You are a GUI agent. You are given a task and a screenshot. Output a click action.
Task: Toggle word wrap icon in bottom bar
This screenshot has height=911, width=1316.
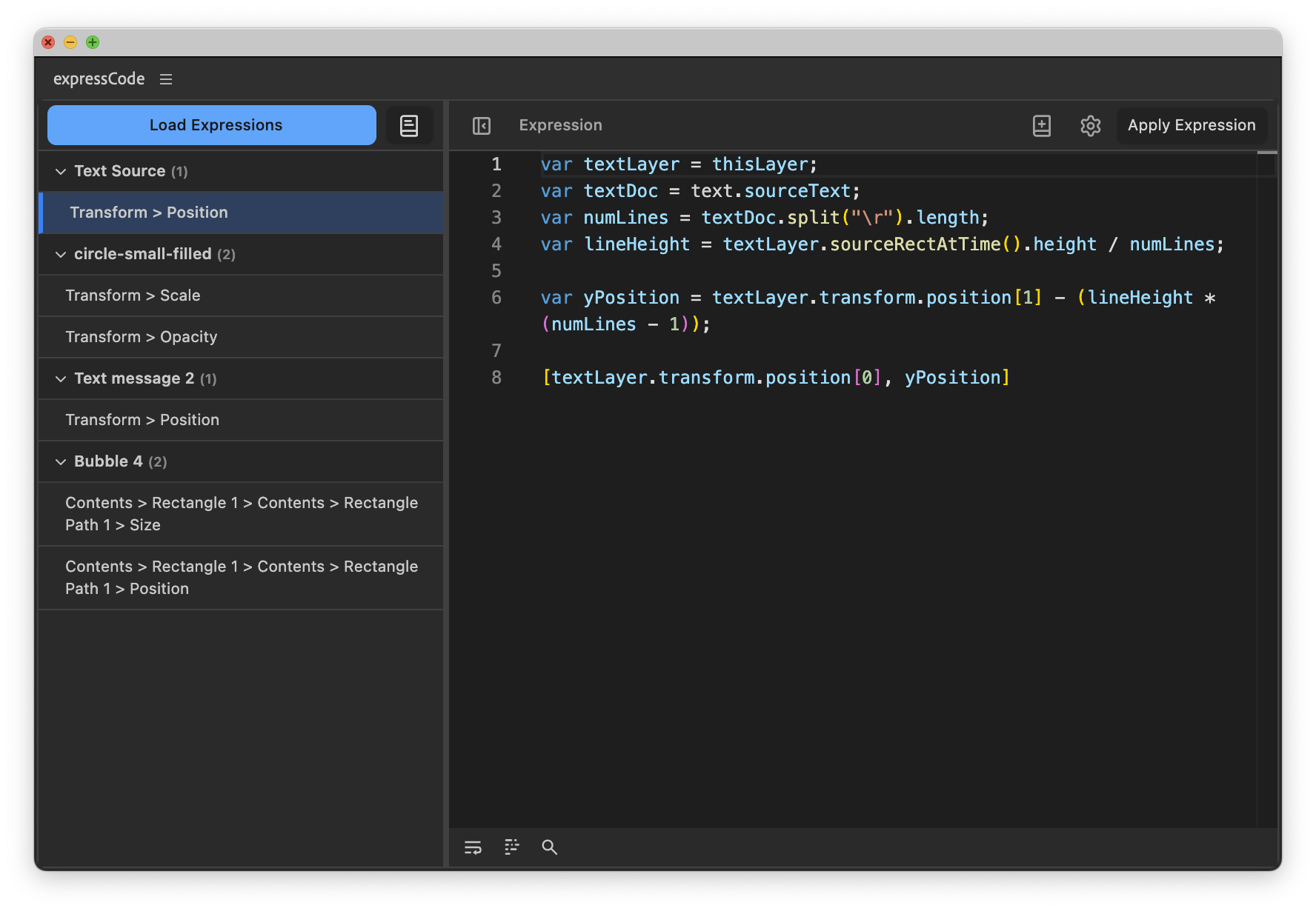(473, 847)
